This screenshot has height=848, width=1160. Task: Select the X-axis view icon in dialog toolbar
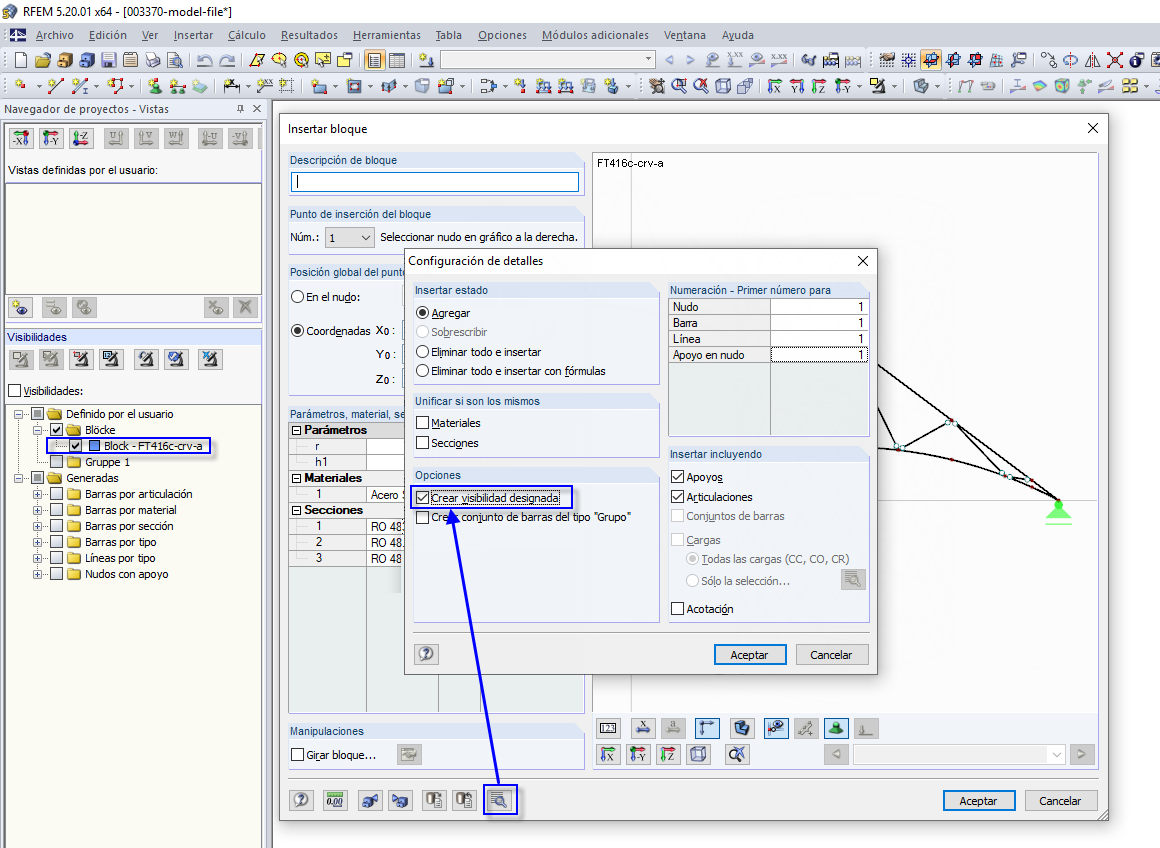click(x=608, y=754)
